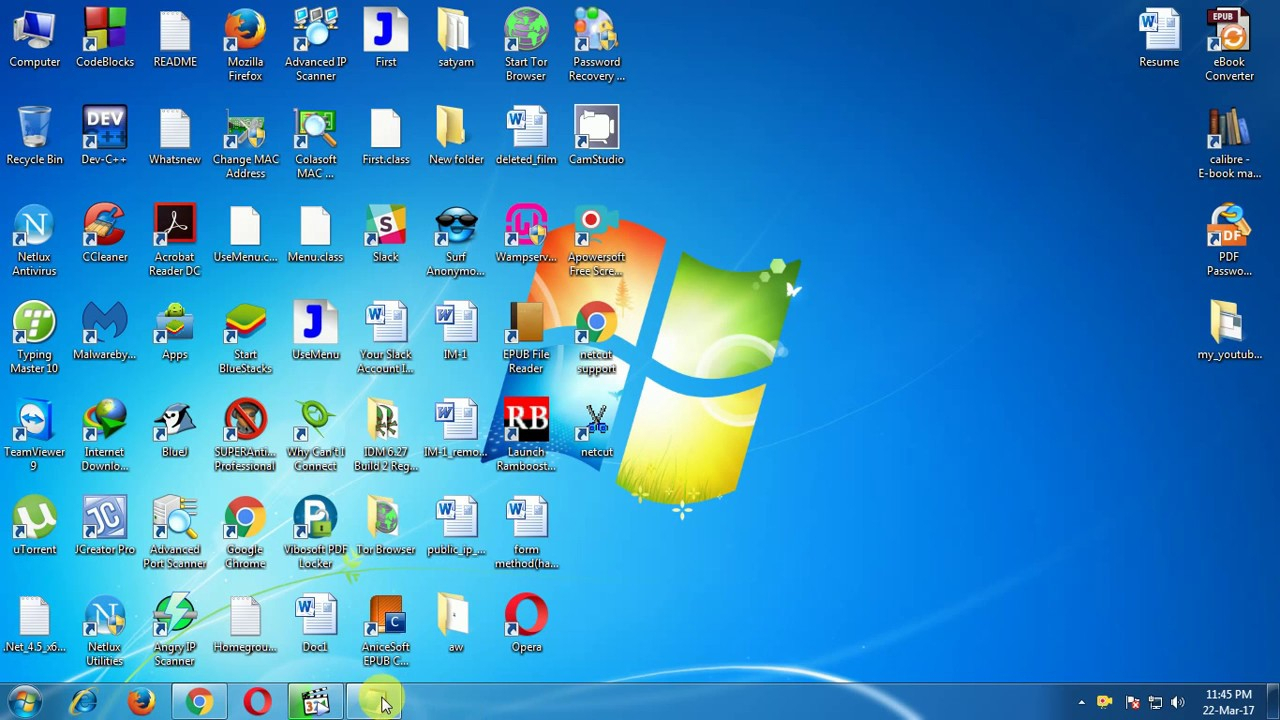Click the Advanced IP Scanner icon

point(315,46)
